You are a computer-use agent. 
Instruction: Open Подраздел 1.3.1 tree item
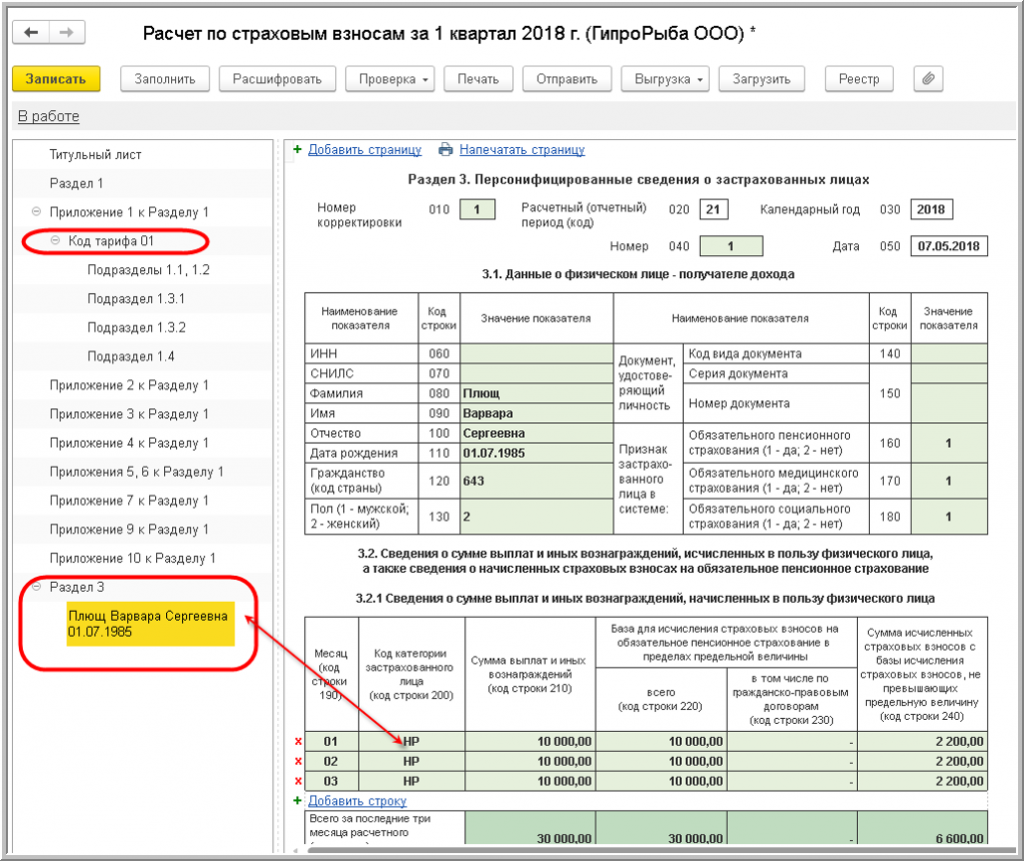136,299
